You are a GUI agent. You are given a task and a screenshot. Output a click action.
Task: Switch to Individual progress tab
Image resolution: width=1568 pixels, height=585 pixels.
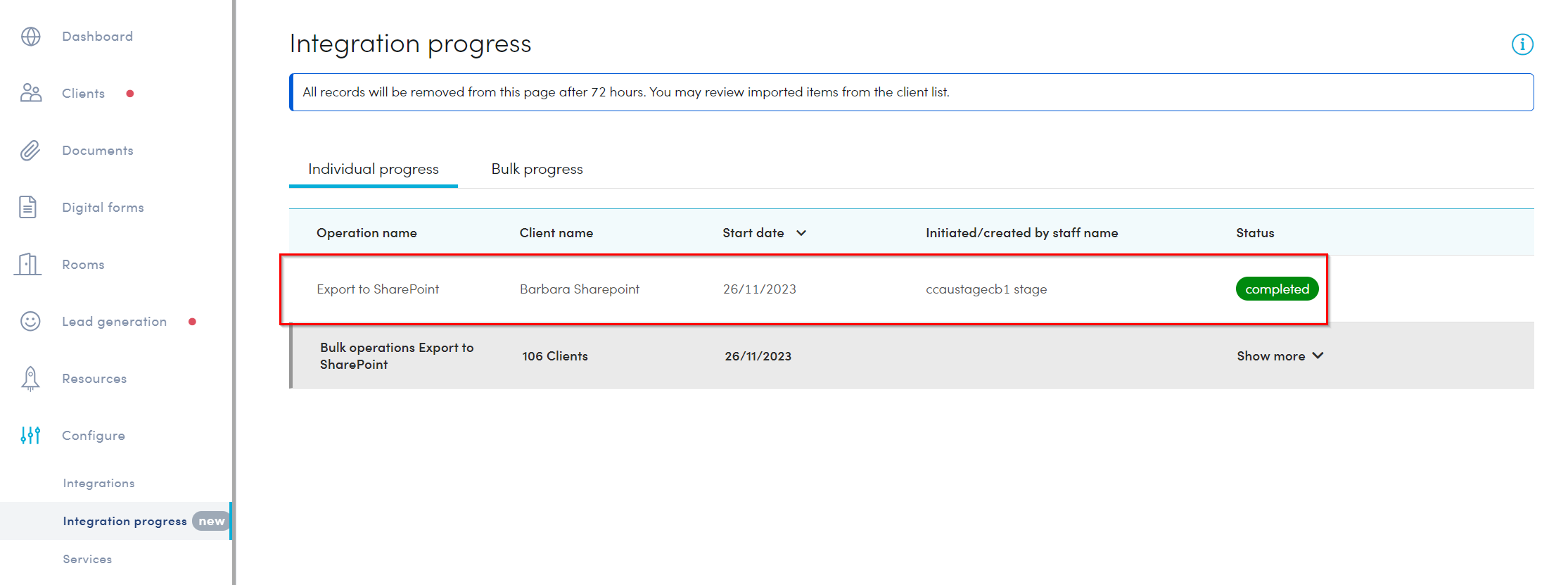pos(373,169)
